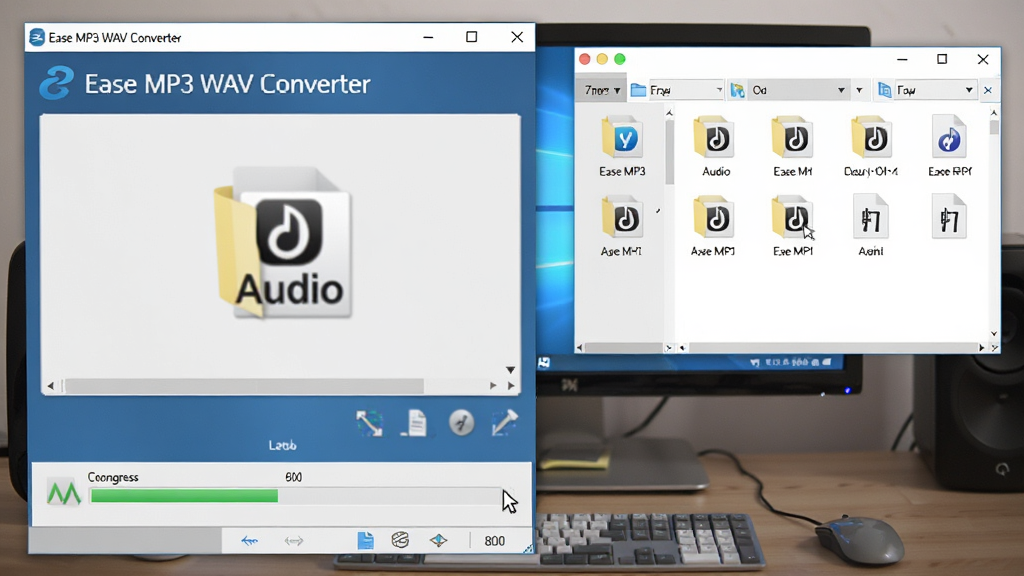Click the green waveform icon beside progress bar
Viewport: 1024px width, 576px height.
pyautogui.click(x=64, y=493)
